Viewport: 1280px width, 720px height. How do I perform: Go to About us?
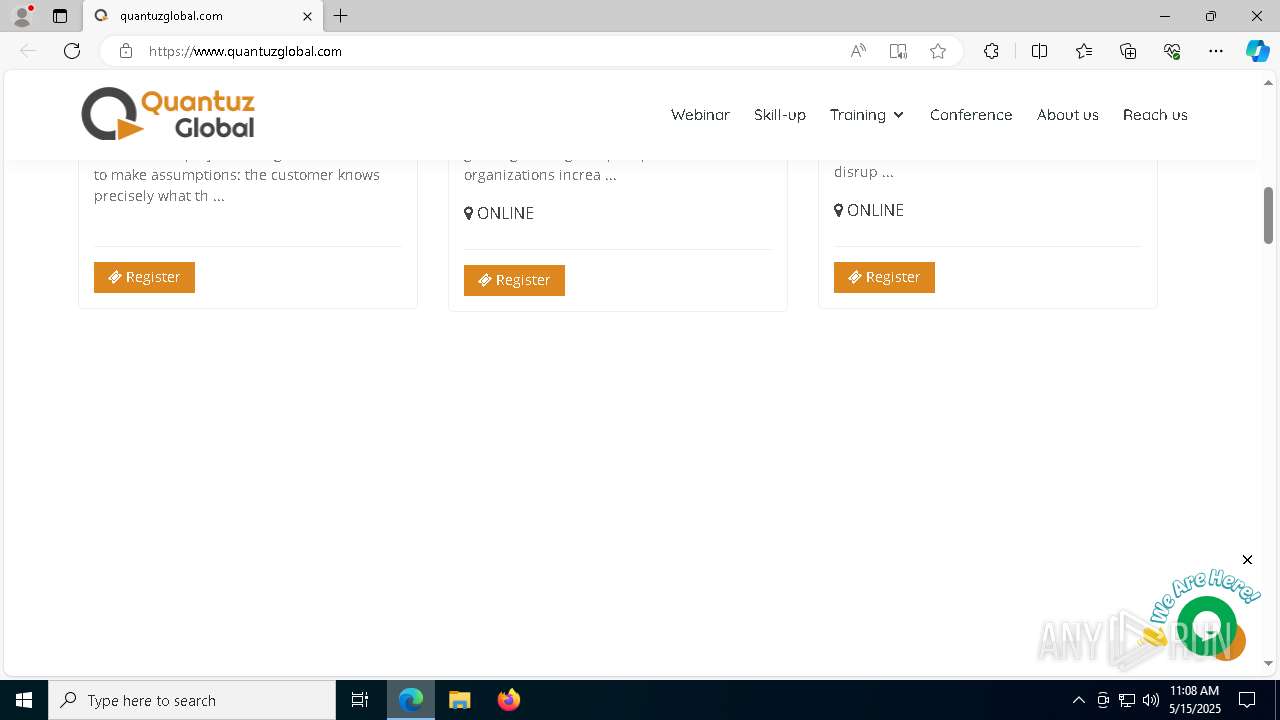coord(1068,115)
